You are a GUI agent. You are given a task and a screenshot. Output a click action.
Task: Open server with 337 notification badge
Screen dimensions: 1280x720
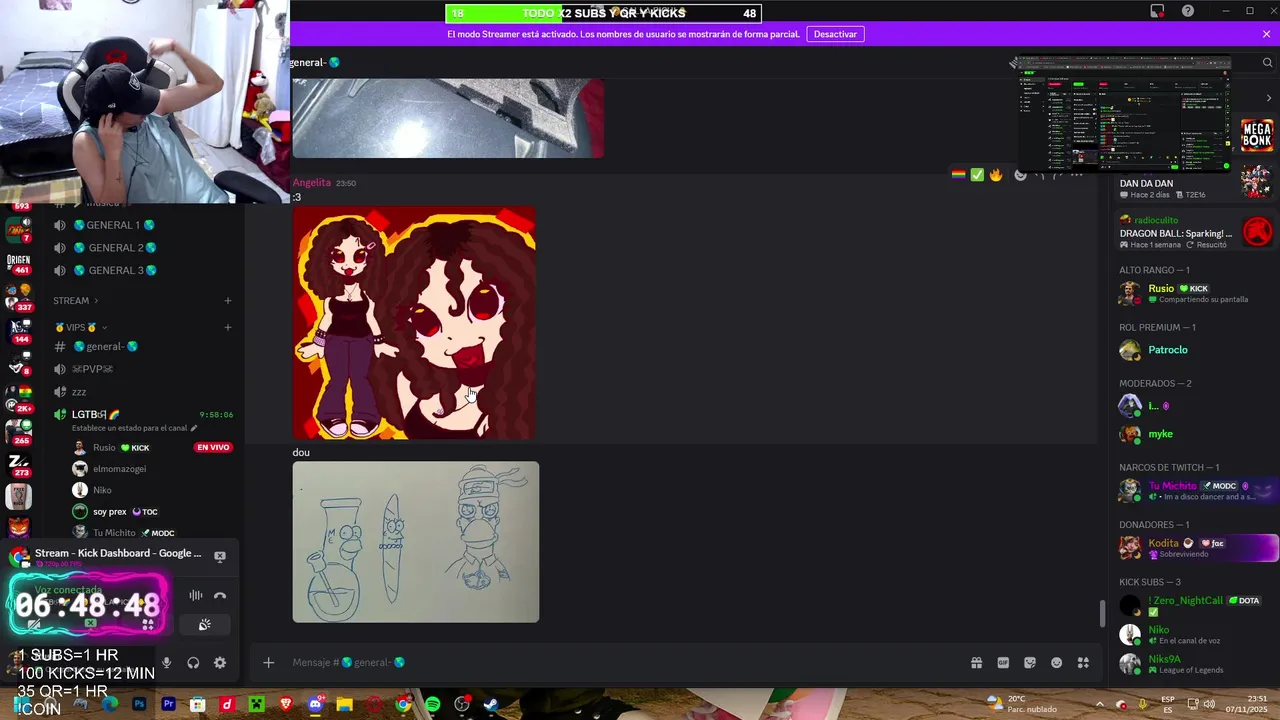pos(18,298)
